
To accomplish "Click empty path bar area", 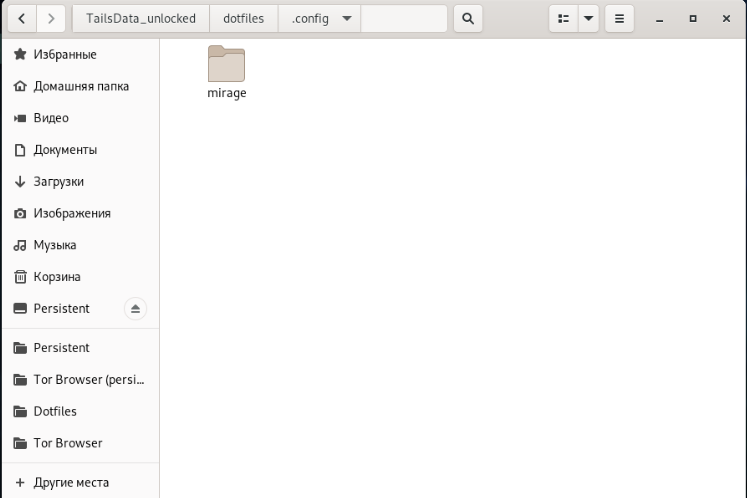I will (403, 19).
